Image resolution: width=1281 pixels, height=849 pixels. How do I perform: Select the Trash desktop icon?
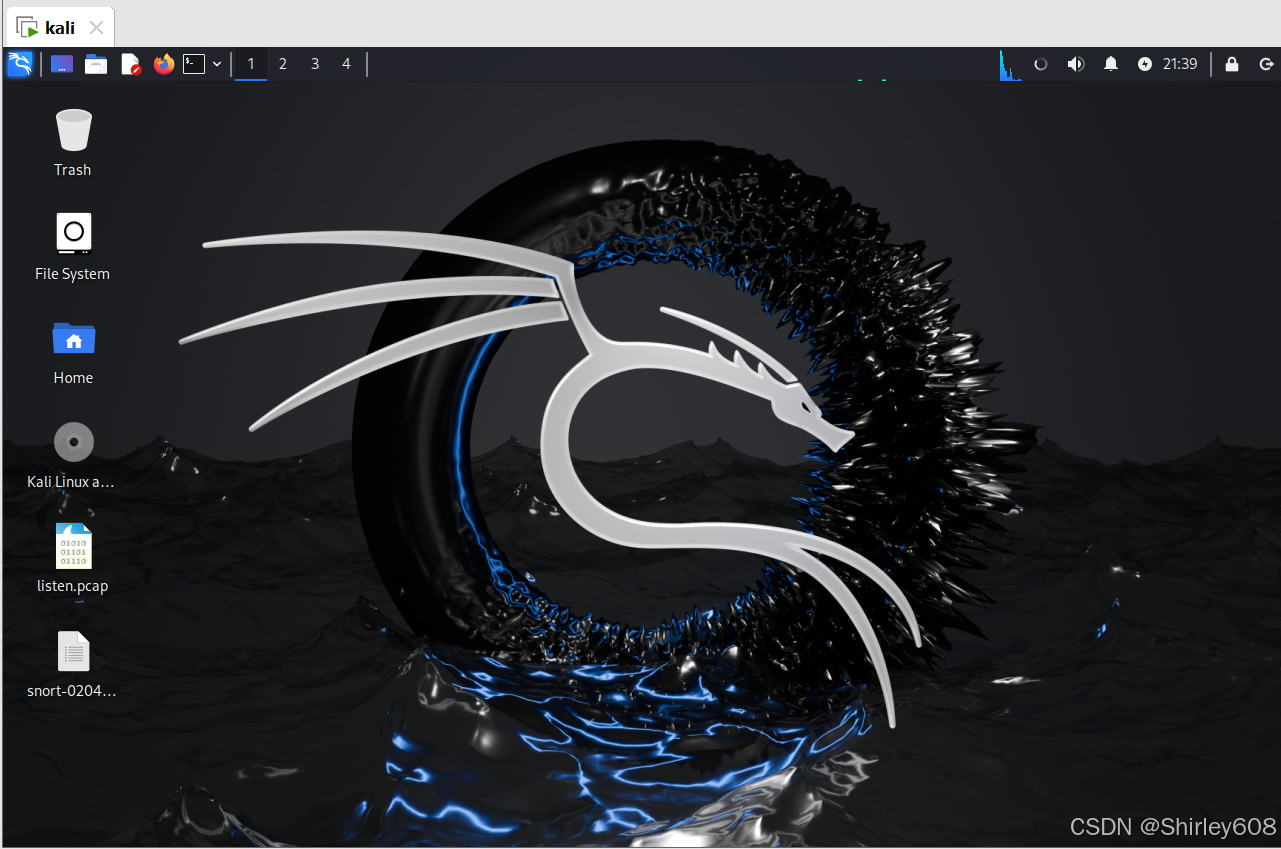(73, 143)
